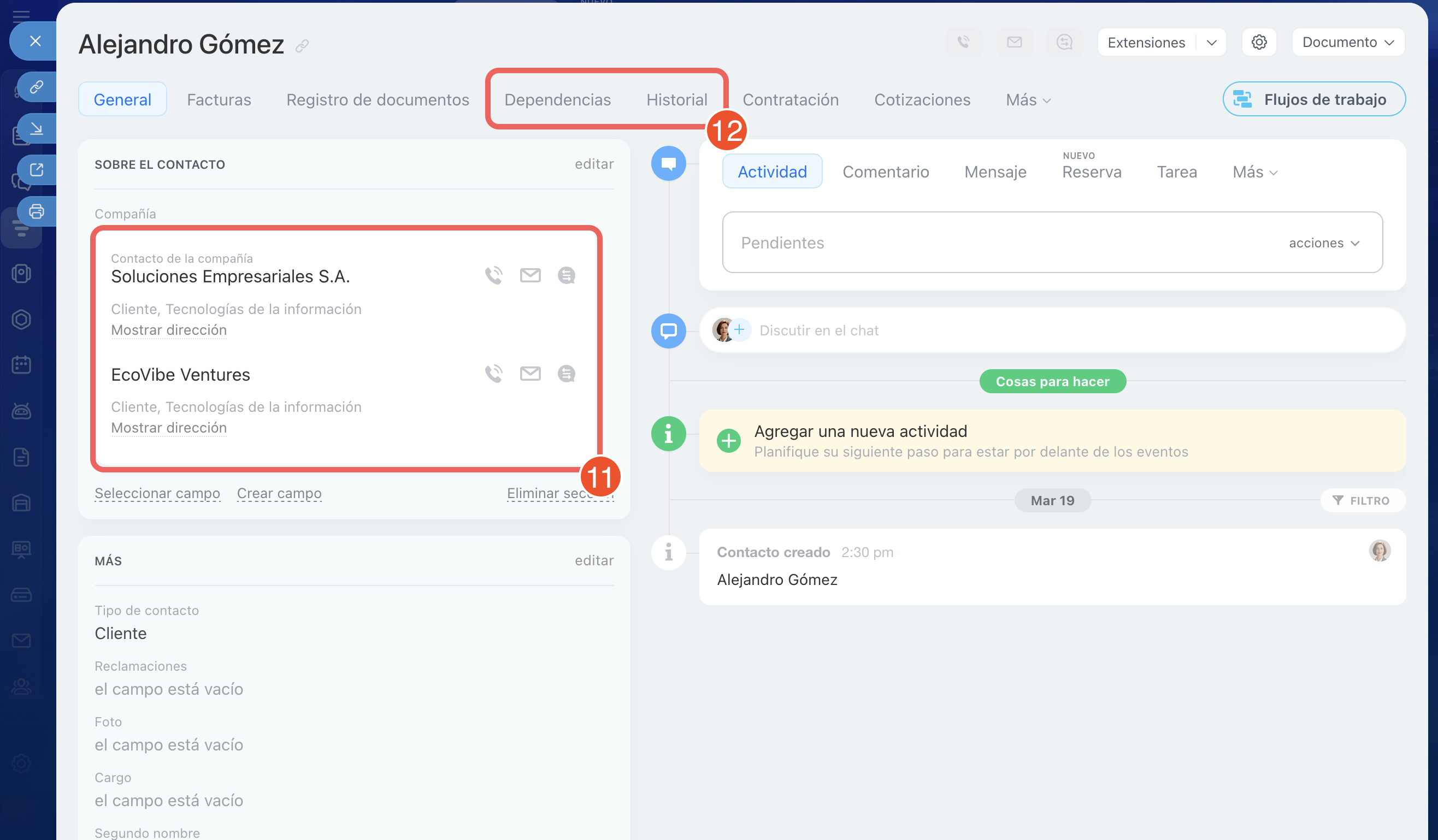
Task: Expand the acciones dropdown in Pendientes
Action: [1324, 243]
